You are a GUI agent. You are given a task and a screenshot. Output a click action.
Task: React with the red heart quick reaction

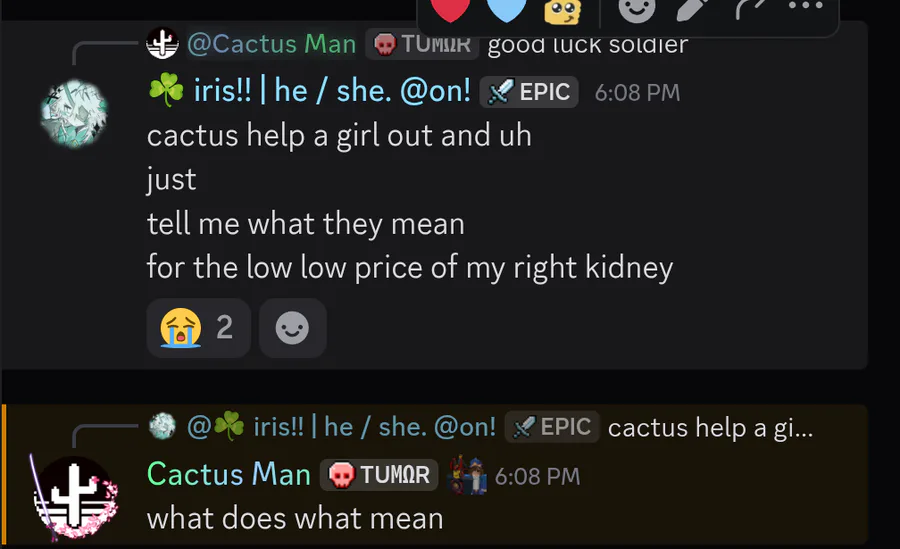point(451,9)
